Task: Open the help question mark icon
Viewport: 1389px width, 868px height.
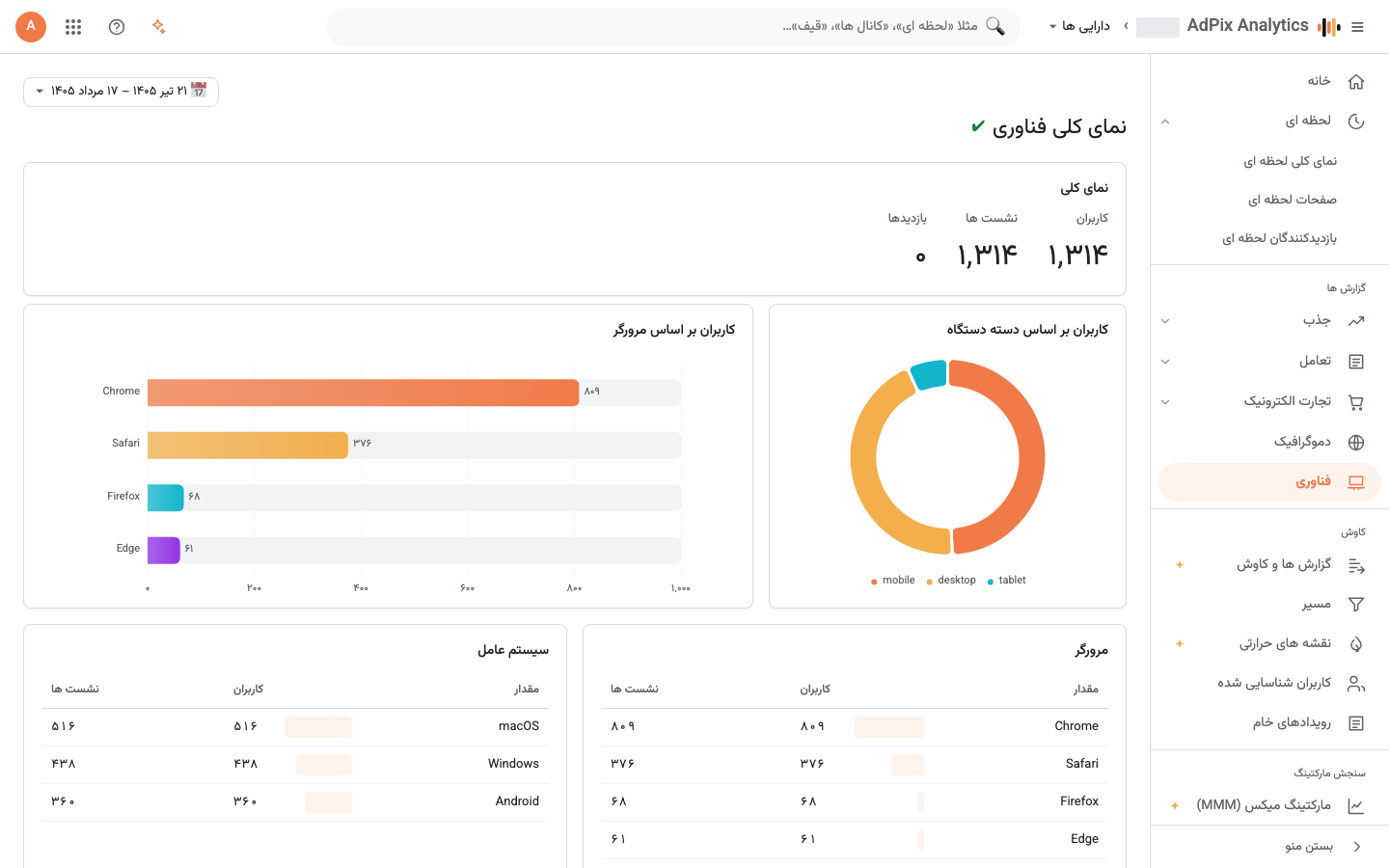Action: (x=117, y=27)
